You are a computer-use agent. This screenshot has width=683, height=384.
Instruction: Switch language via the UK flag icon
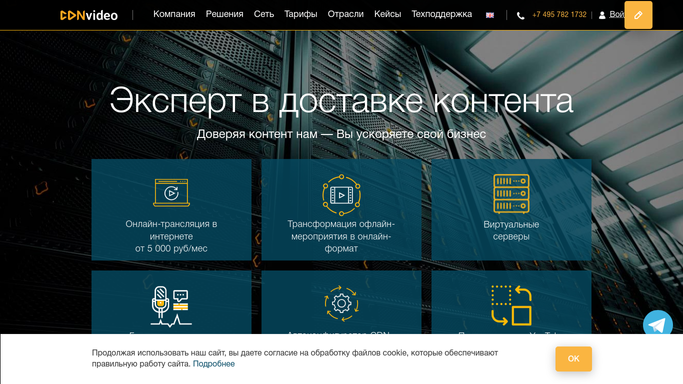tap(490, 15)
